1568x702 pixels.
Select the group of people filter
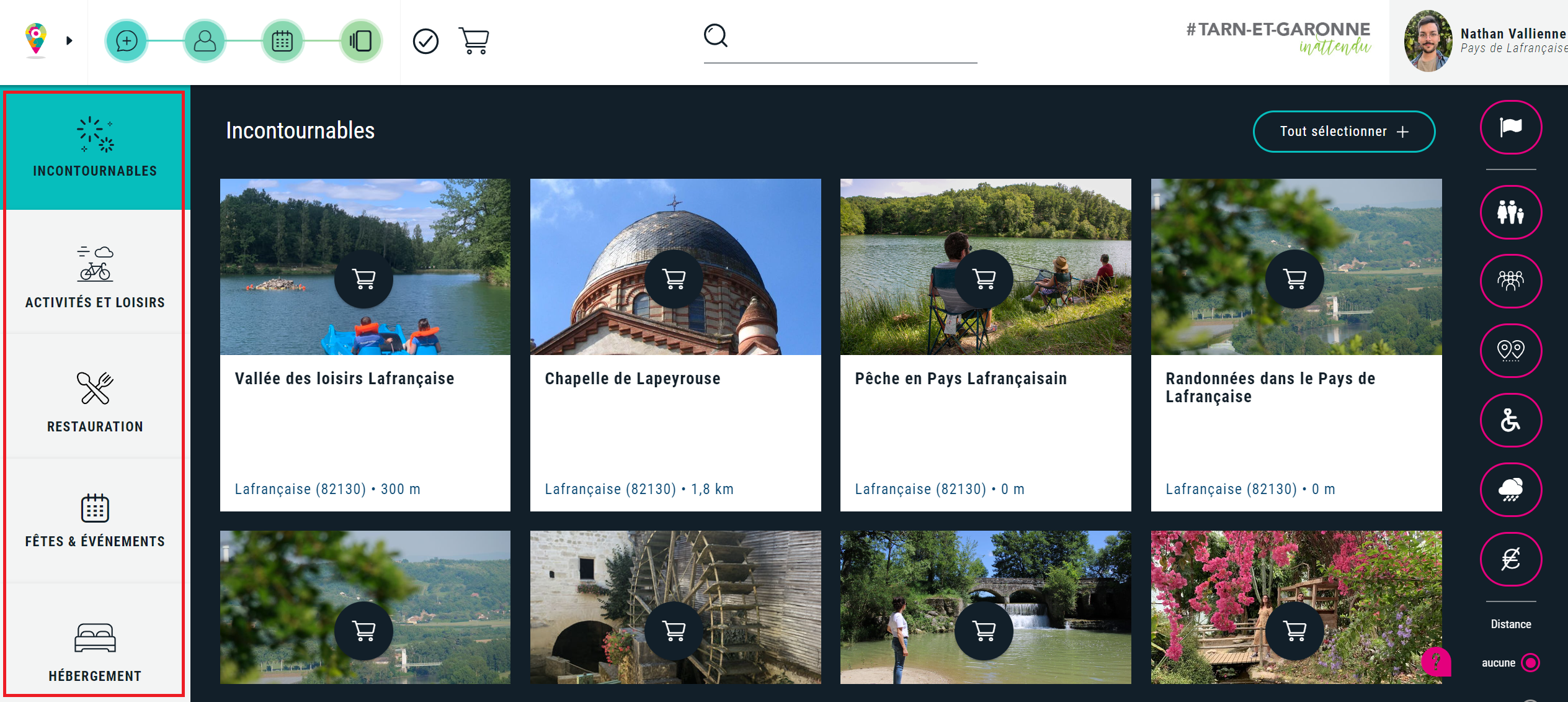tap(1510, 281)
